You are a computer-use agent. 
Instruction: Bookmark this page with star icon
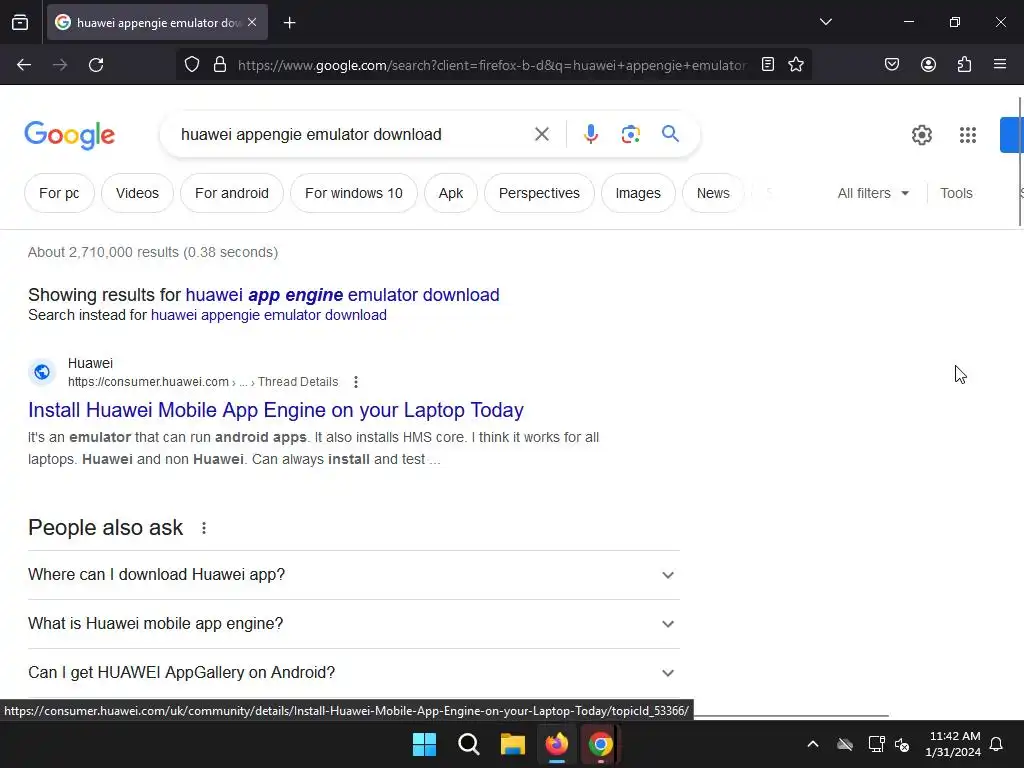tap(795, 64)
